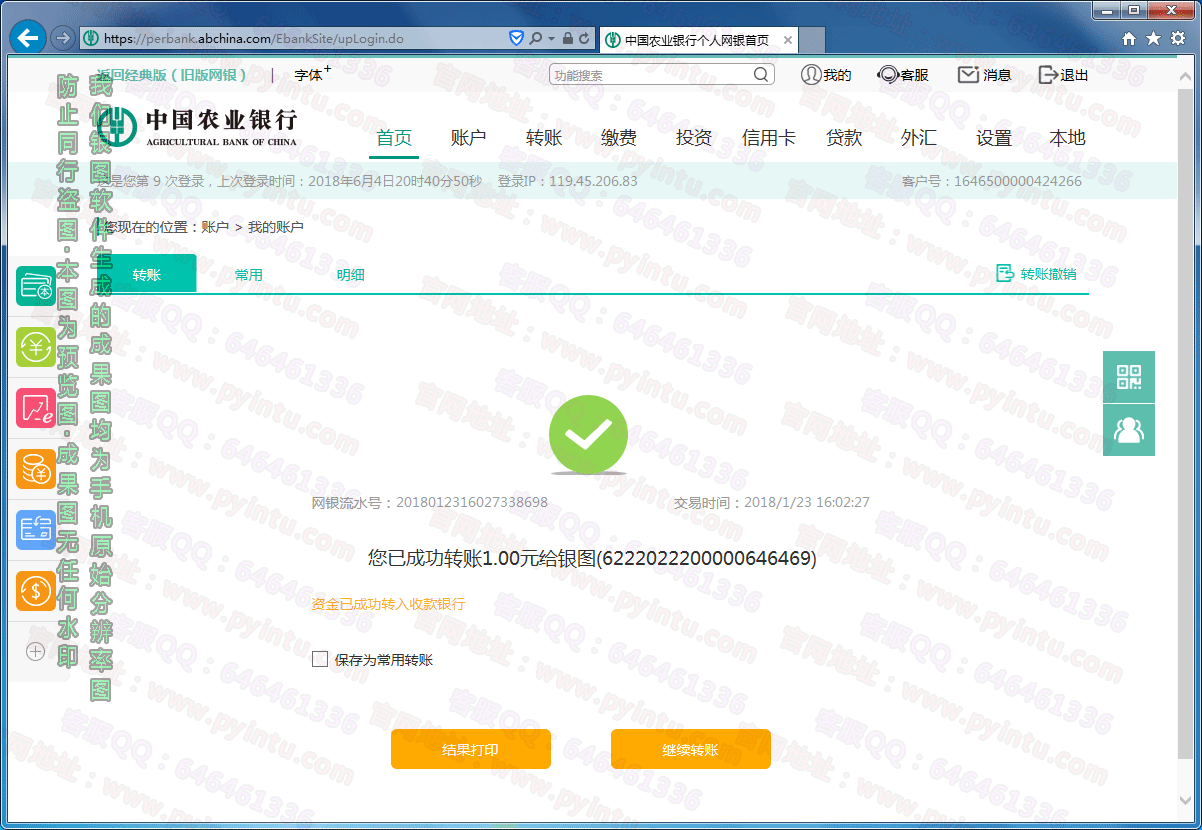The width and height of the screenshot is (1202, 830).
Task: Select the green 转账 sub-tab
Action: pyautogui.click(x=147, y=274)
